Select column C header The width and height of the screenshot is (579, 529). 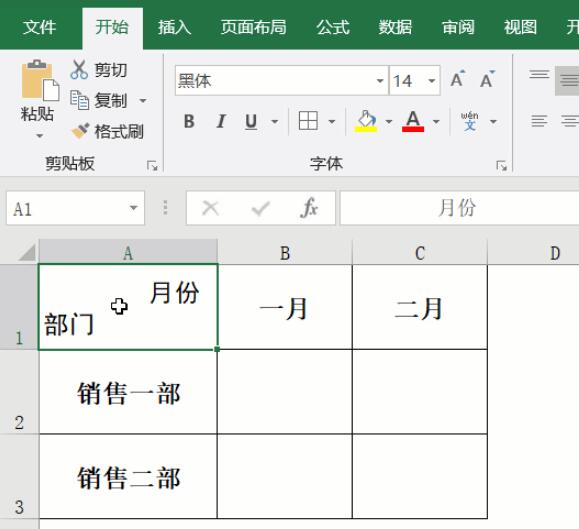point(420,253)
